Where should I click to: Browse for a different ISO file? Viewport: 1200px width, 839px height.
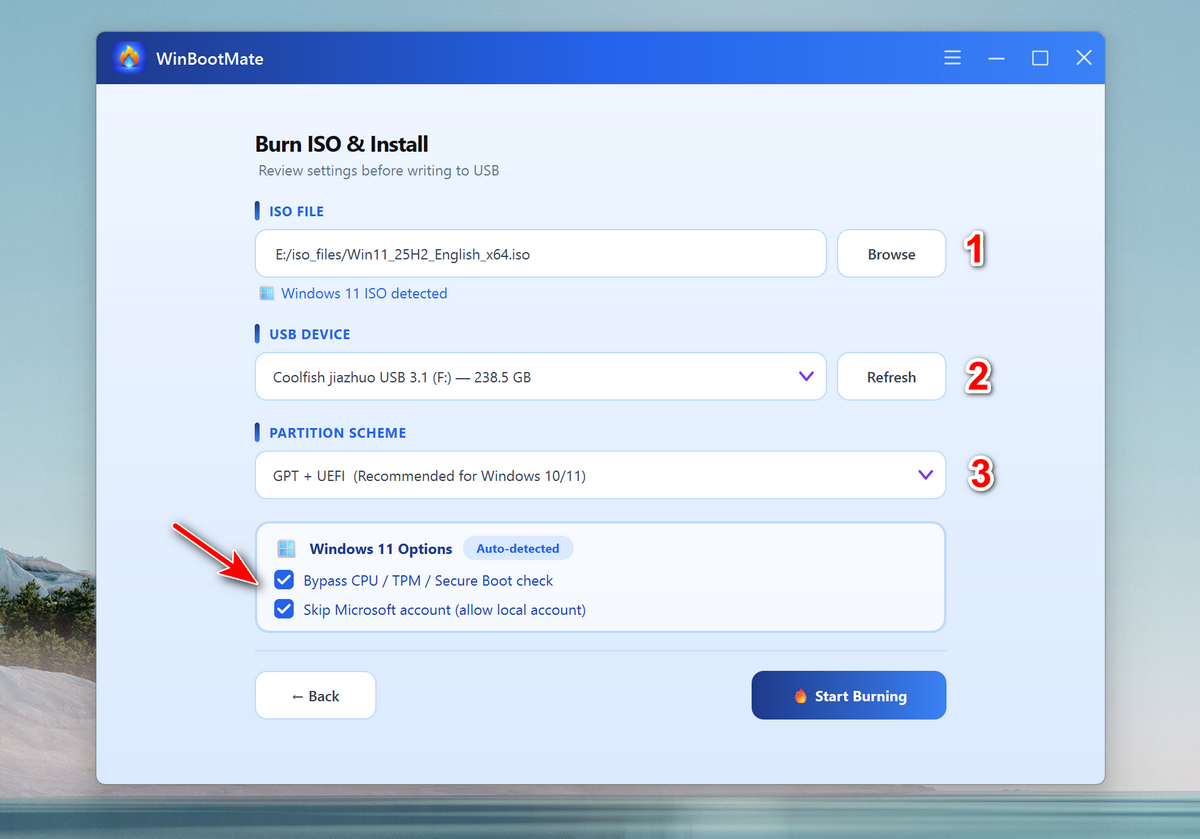pos(890,253)
